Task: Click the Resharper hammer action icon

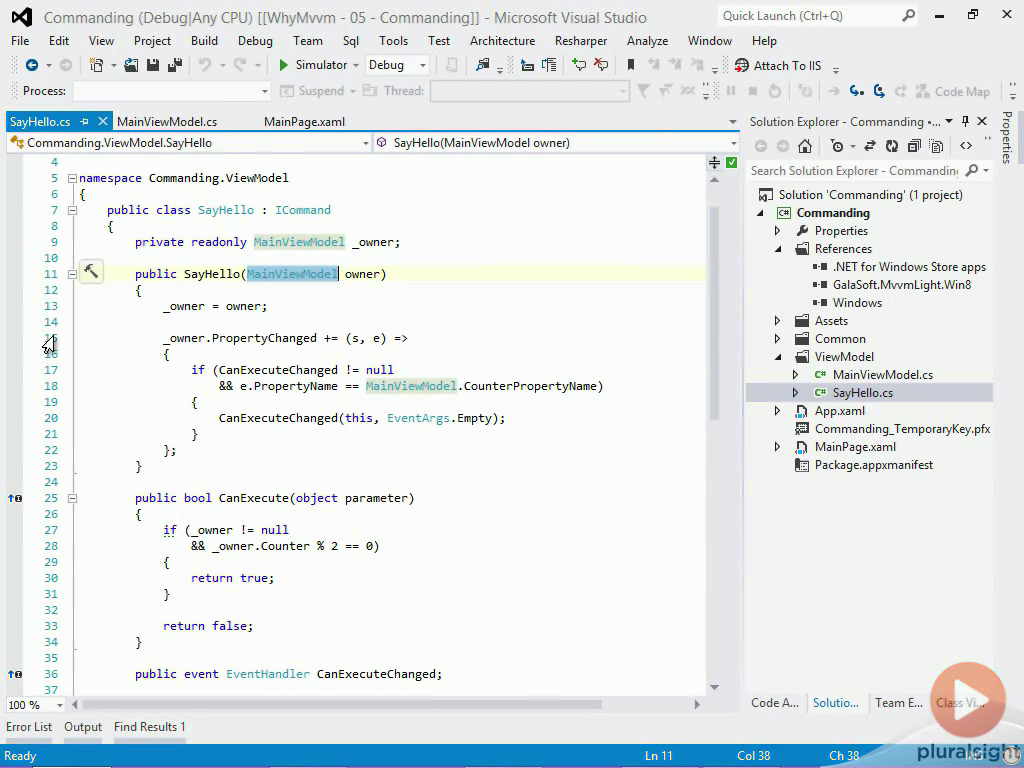Action: click(91, 270)
